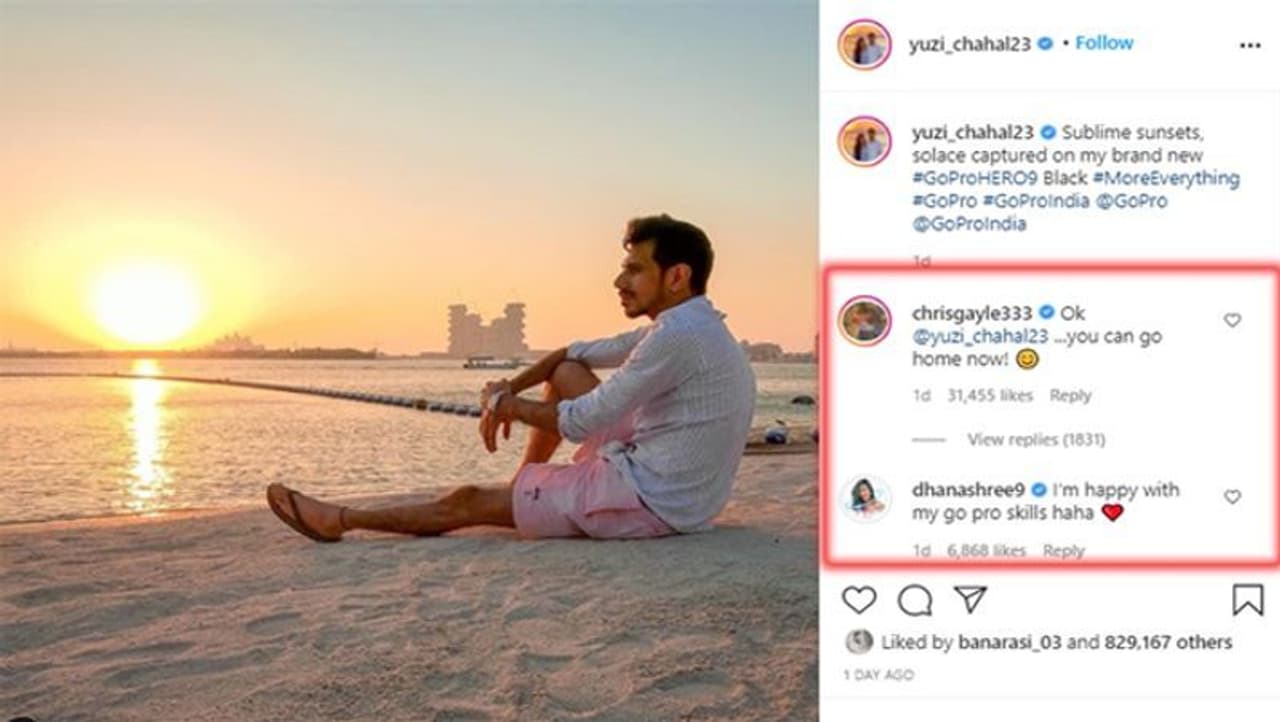Save post with bookmark icon
Viewport: 1280px width, 722px height.
pos(1247,600)
